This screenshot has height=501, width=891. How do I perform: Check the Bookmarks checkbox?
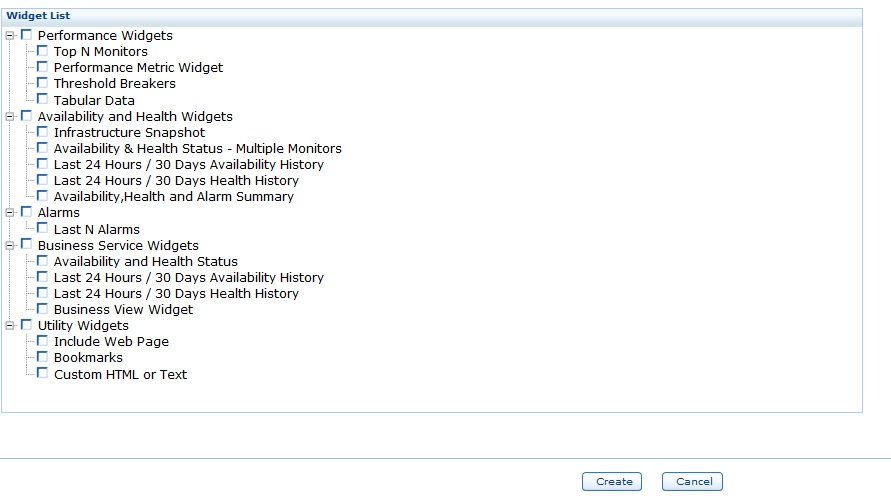click(42, 357)
